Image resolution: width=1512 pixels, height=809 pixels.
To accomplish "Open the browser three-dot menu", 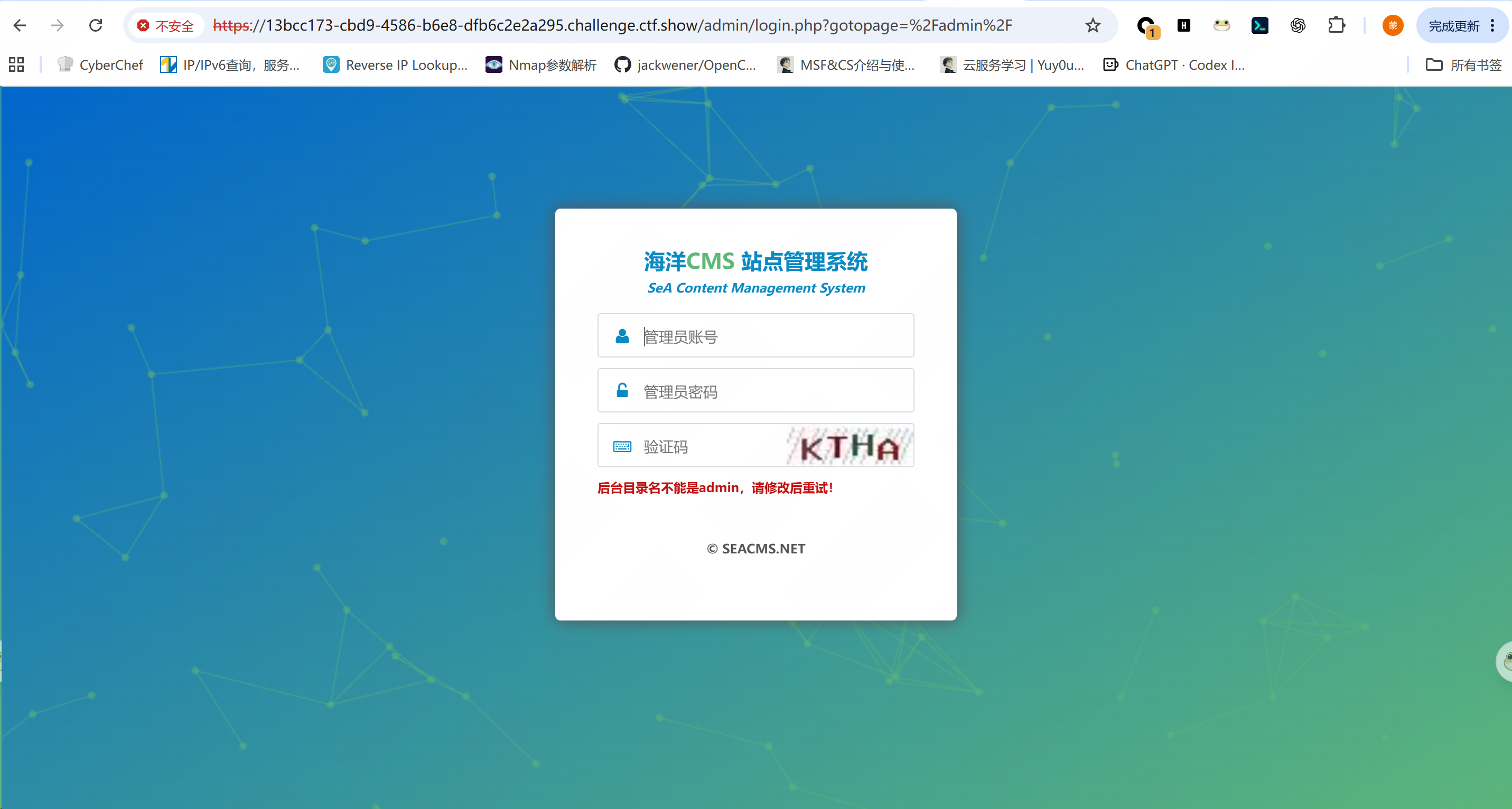I will pyautogui.click(x=1492, y=25).
